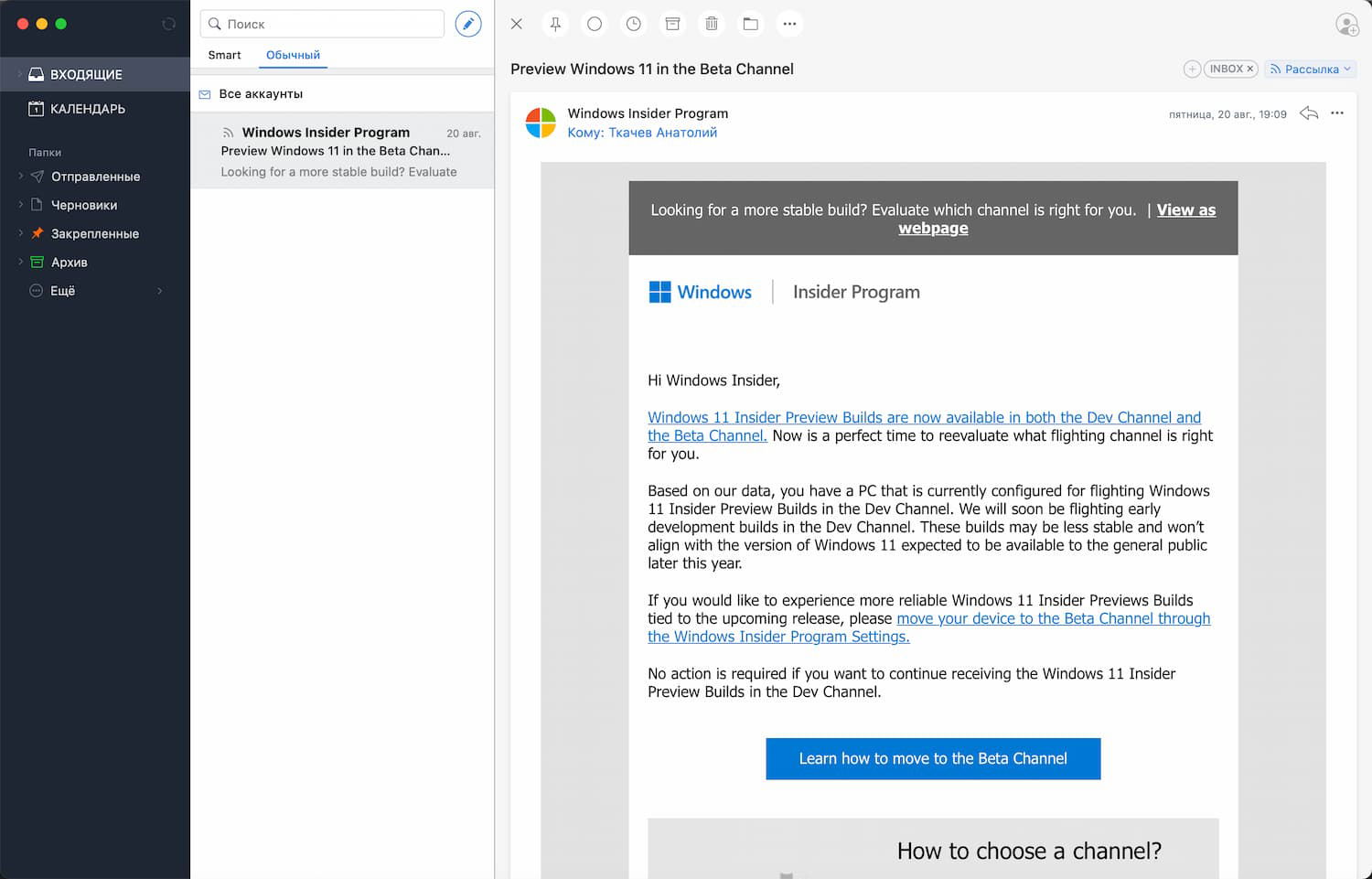Viewport: 1372px width, 879px height.
Task: Remove the INBOX tag from the email
Action: point(1250,69)
